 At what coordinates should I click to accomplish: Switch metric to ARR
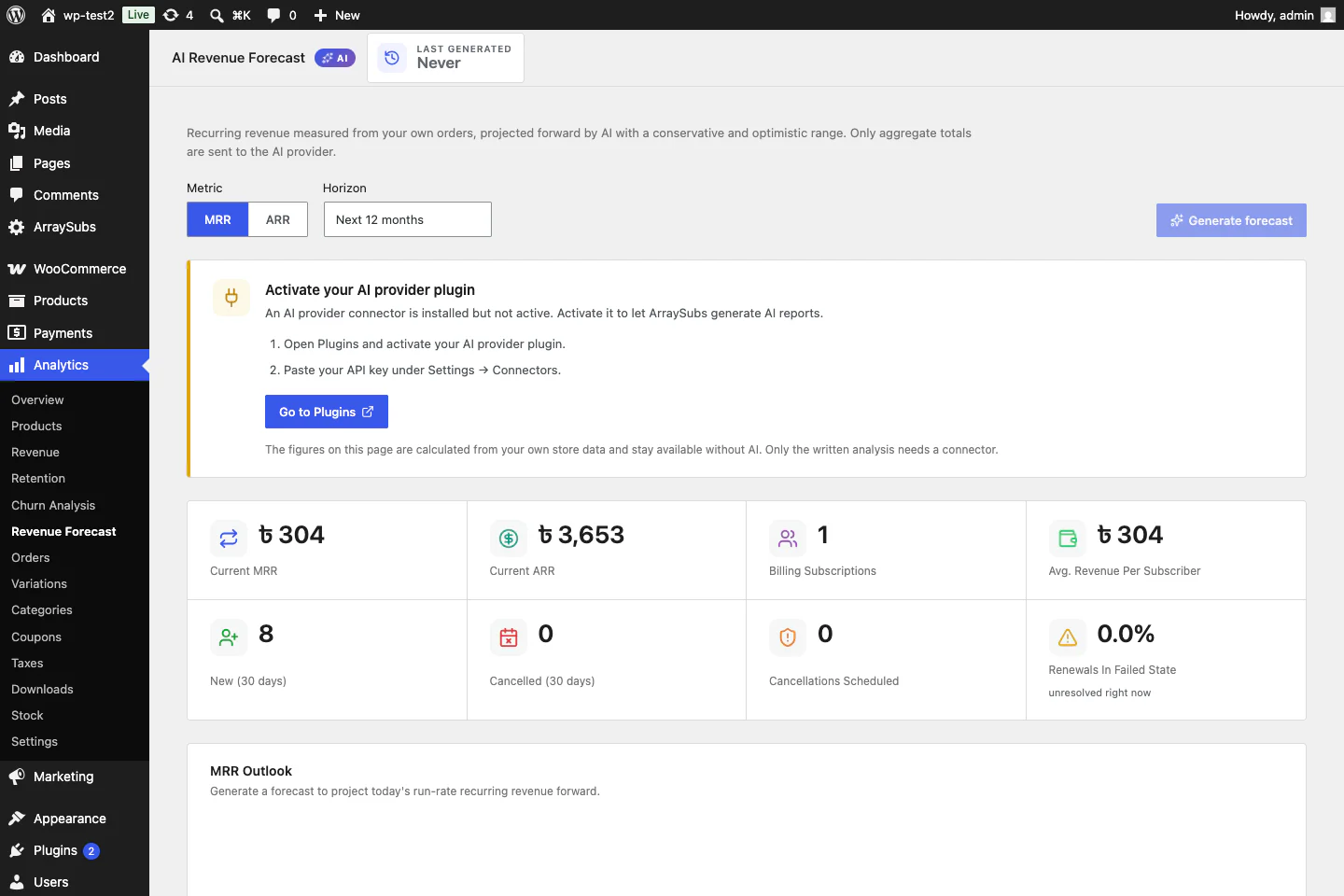click(278, 219)
